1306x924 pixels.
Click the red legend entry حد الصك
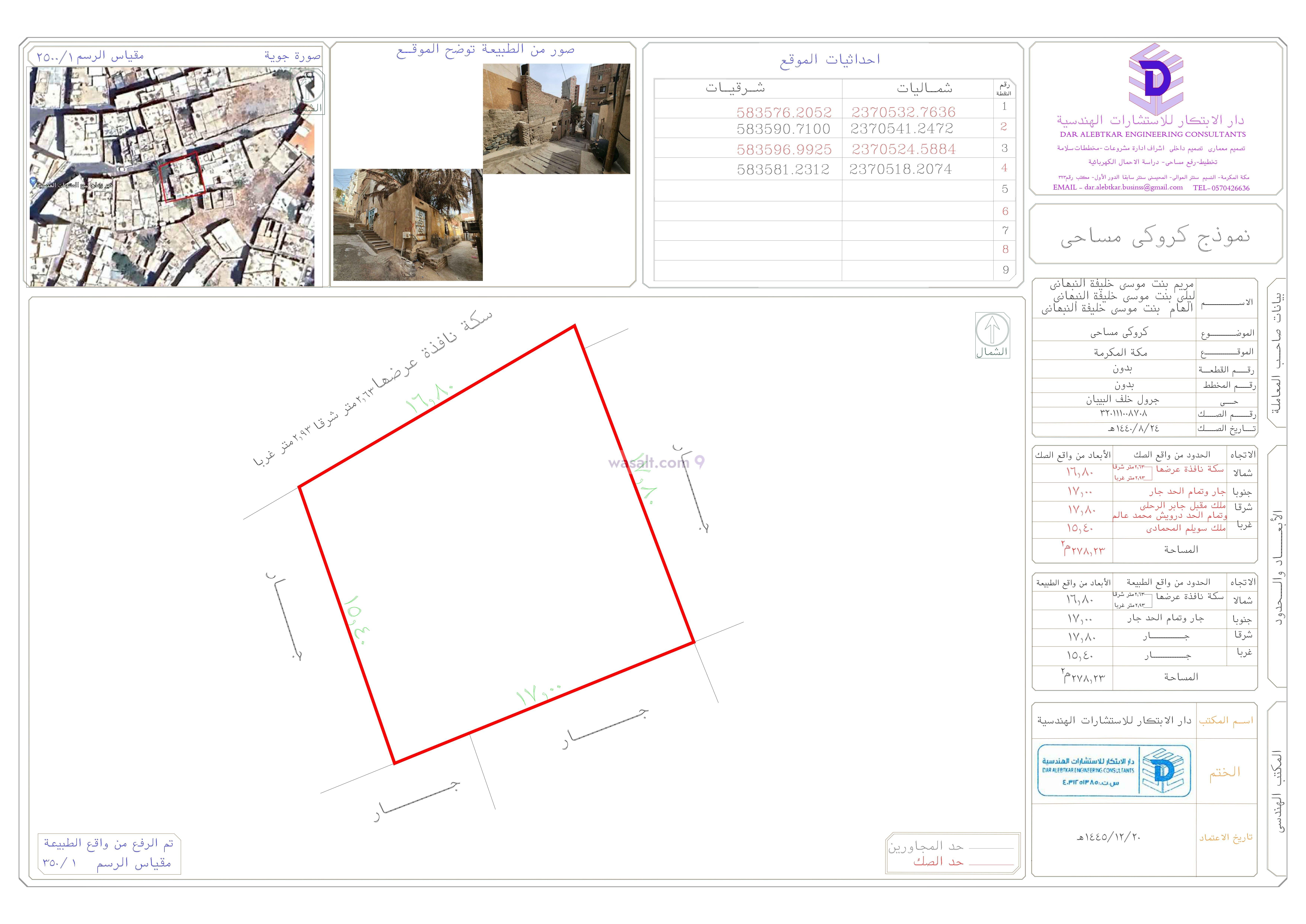(939, 861)
